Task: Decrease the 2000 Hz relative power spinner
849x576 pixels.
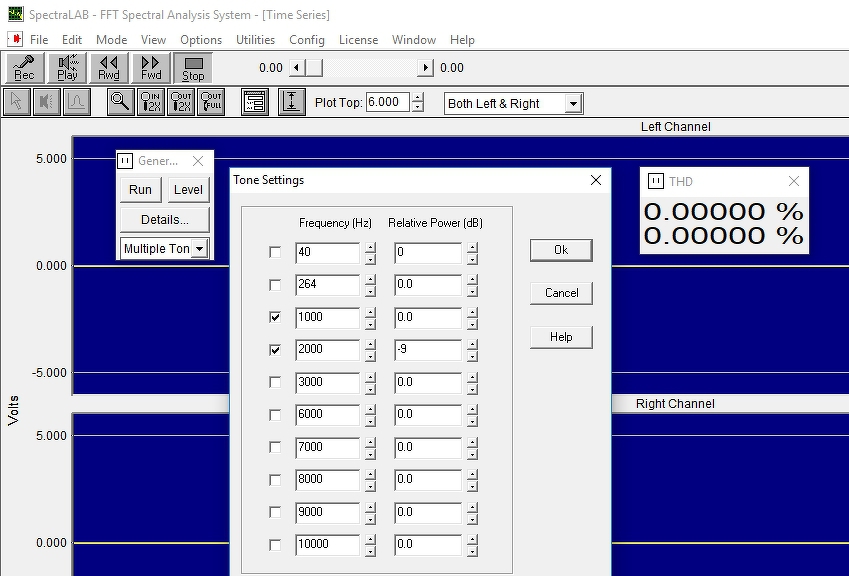Action: pos(472,357)
